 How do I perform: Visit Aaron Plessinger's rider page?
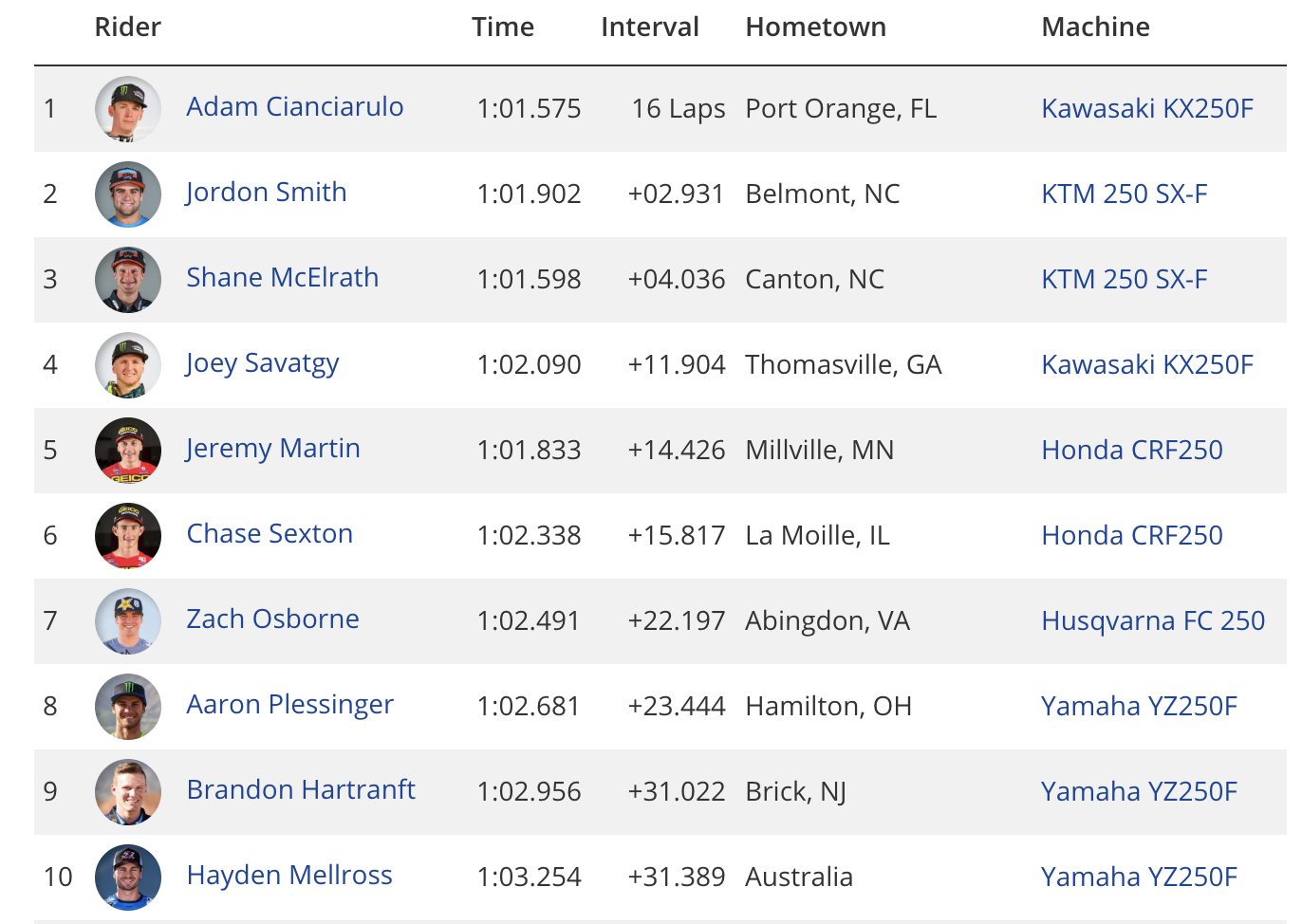click(x=290, y=705)
